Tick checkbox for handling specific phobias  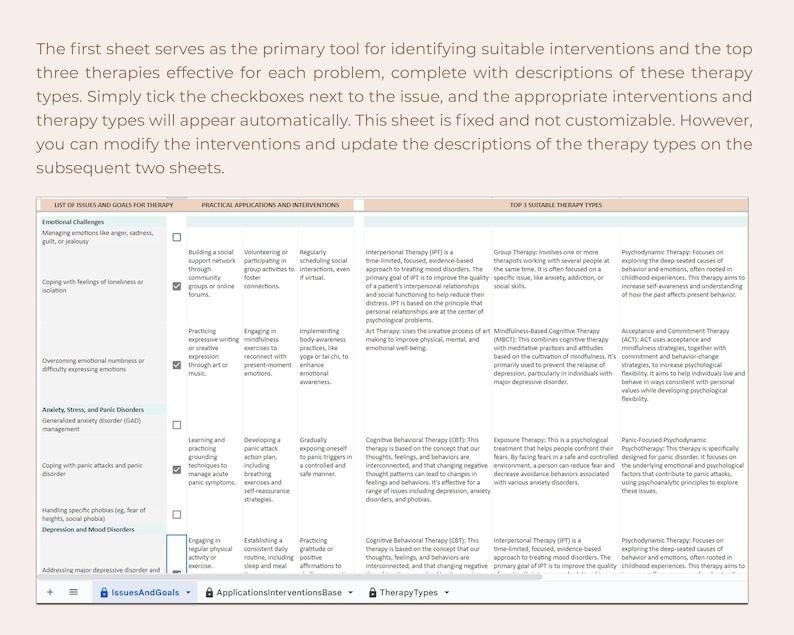point(177,514)
